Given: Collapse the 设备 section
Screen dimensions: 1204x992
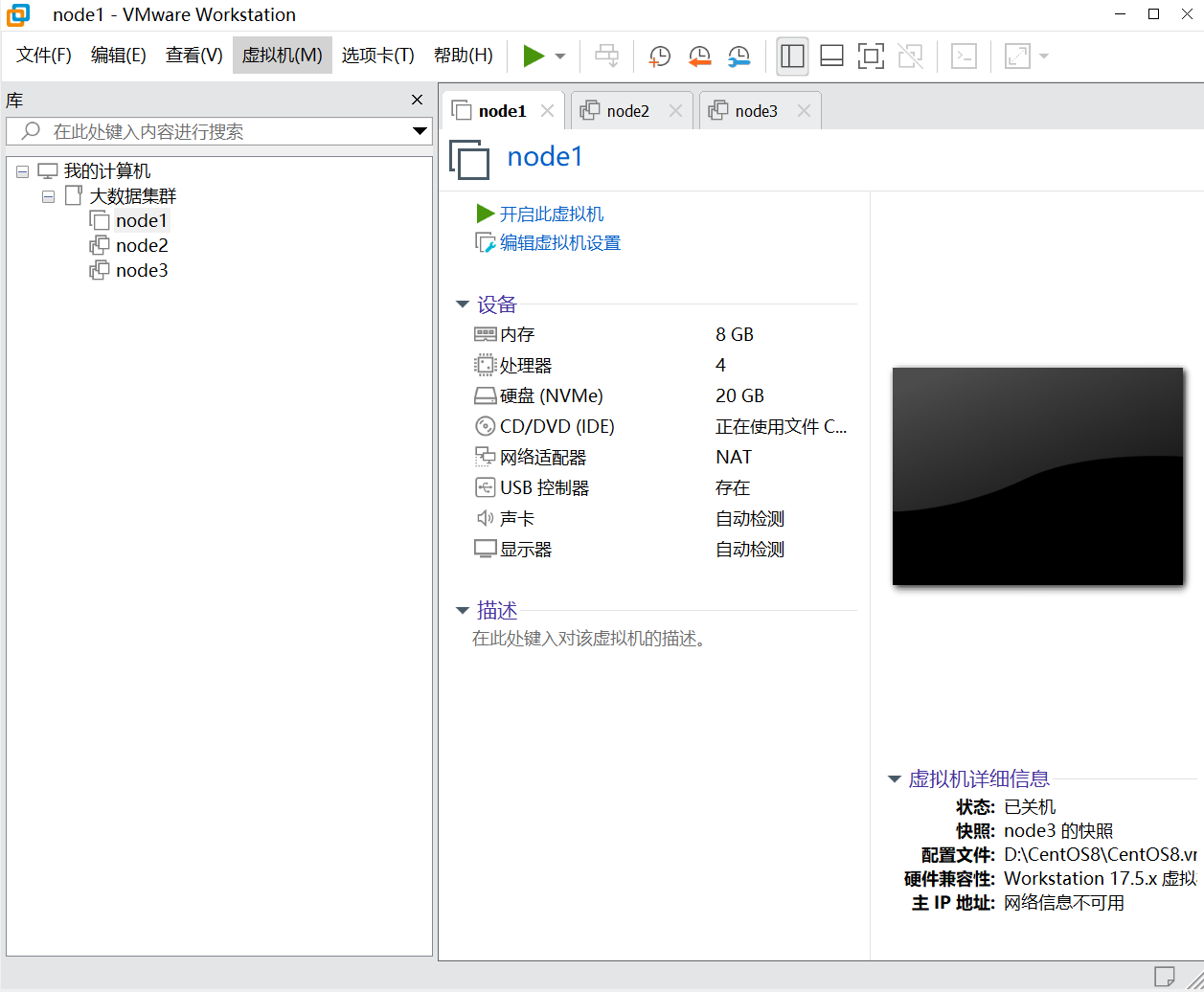Looking at the screenshot, I should point(463,304).
